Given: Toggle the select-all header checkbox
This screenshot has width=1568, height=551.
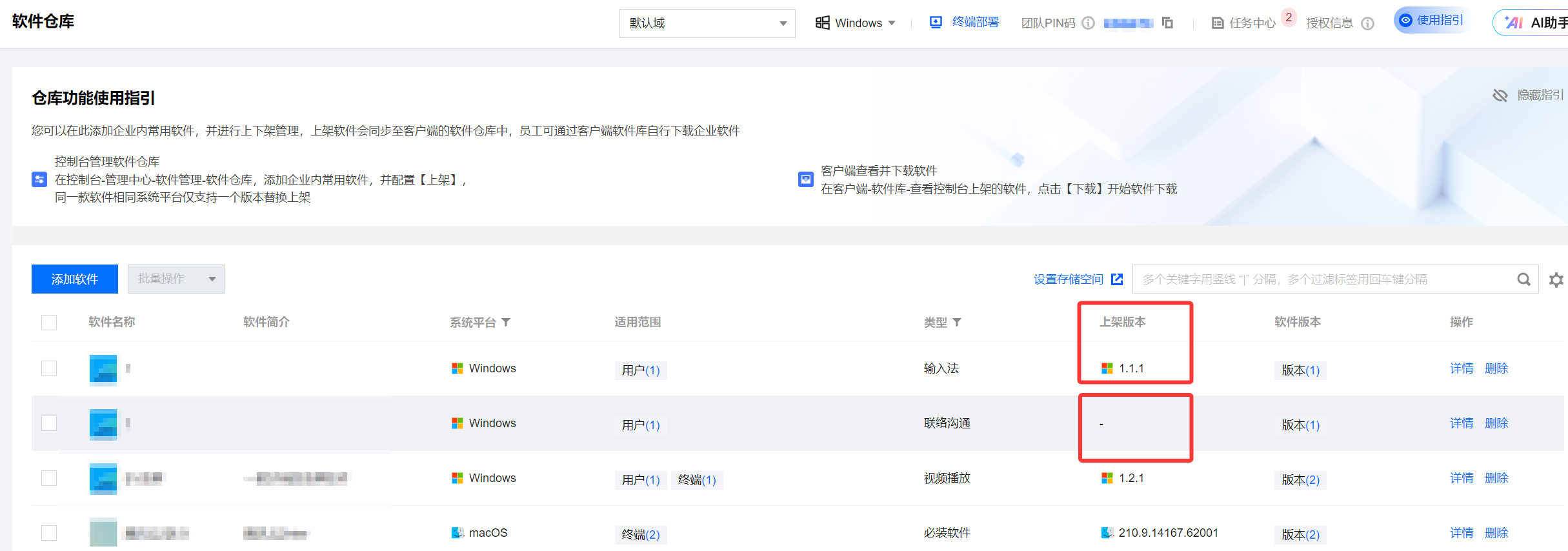Looking at the screenshot, I should click(x=49, y=322).
